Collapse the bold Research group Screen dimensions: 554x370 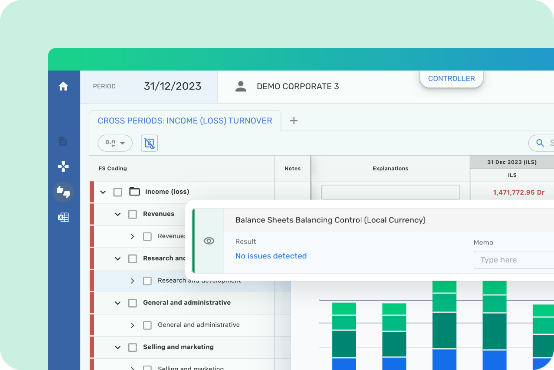[118, 259]
